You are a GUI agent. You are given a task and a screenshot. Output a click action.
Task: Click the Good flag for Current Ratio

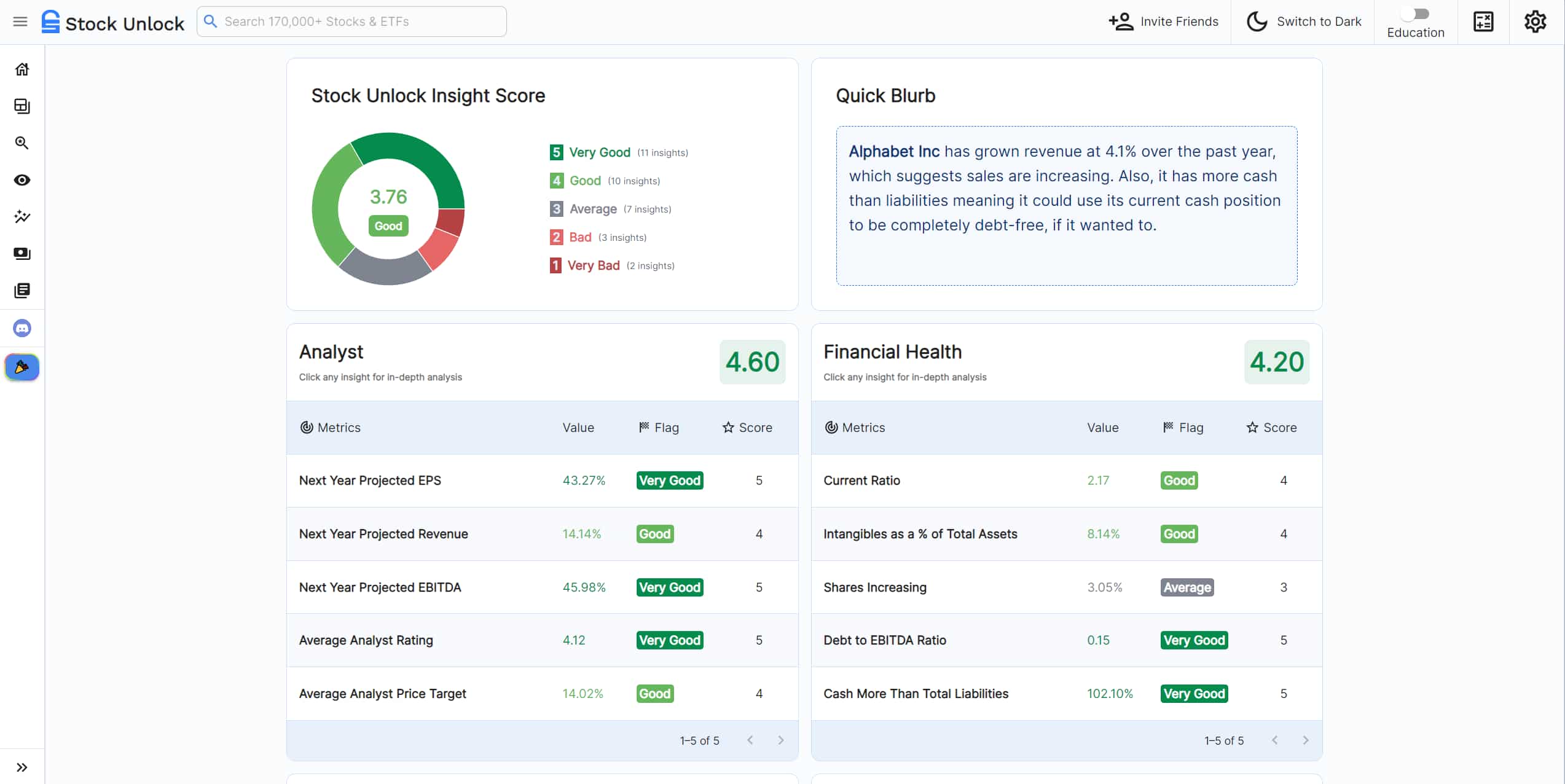[x=1179, y=481]
